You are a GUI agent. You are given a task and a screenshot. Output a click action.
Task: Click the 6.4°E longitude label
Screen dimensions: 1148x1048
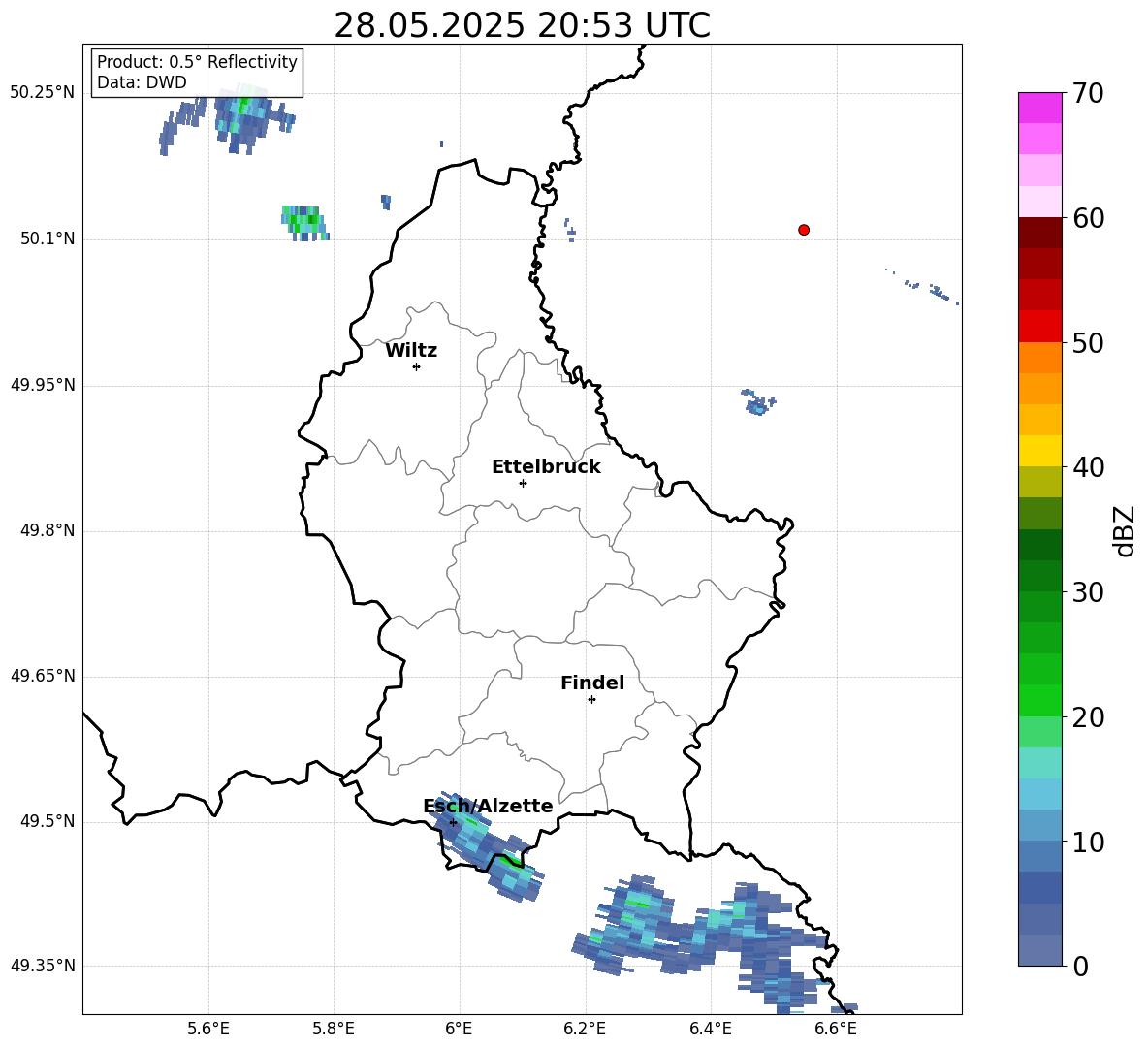[x=710, y=1029]
